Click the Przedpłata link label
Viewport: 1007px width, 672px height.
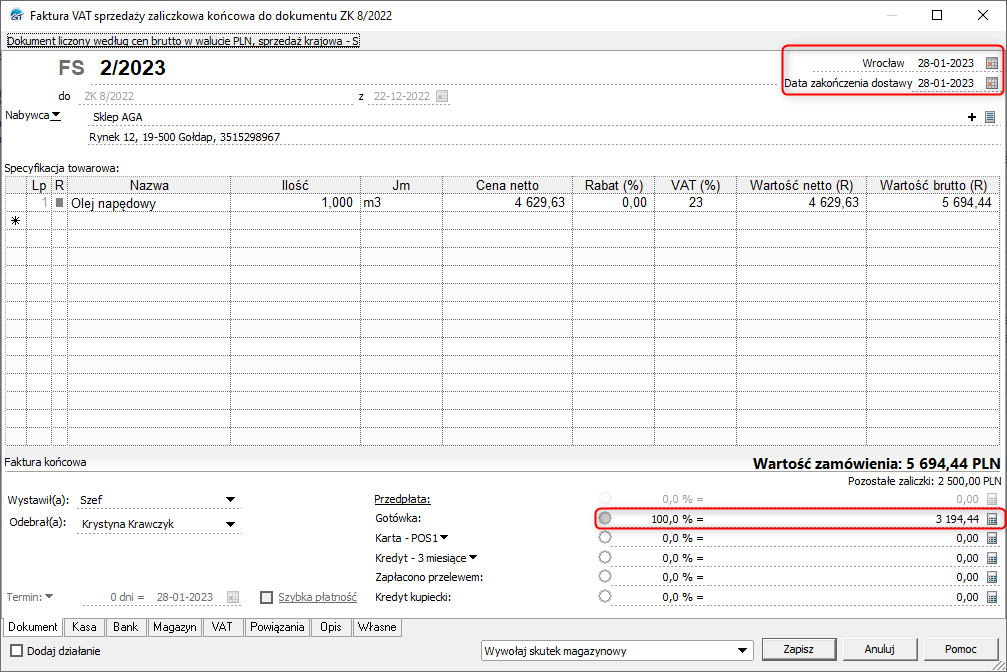click(403, 499)
